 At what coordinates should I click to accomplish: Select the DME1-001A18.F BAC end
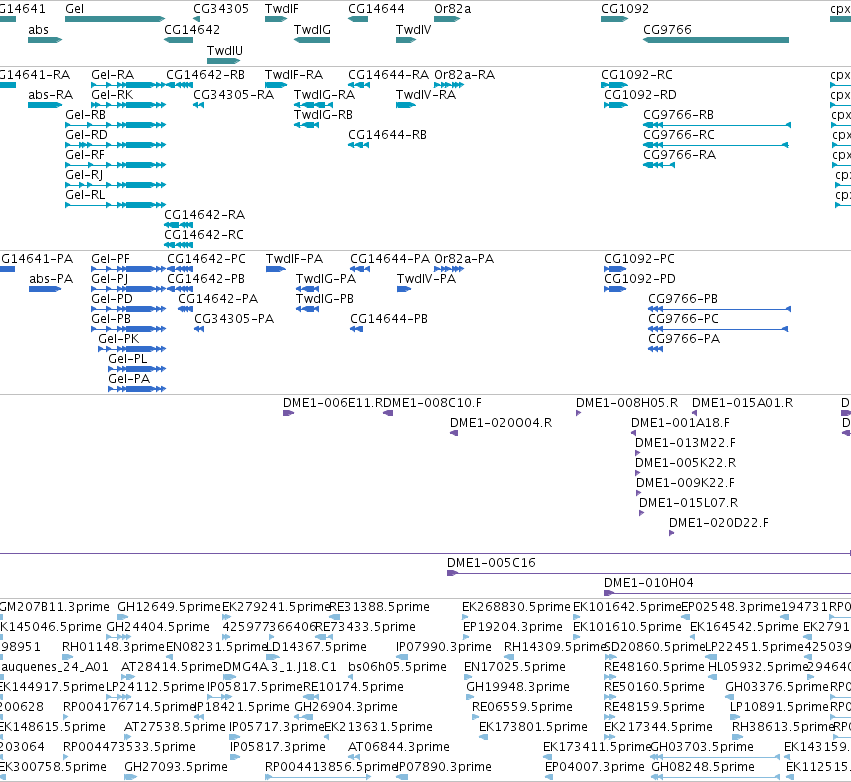(633, 433)
